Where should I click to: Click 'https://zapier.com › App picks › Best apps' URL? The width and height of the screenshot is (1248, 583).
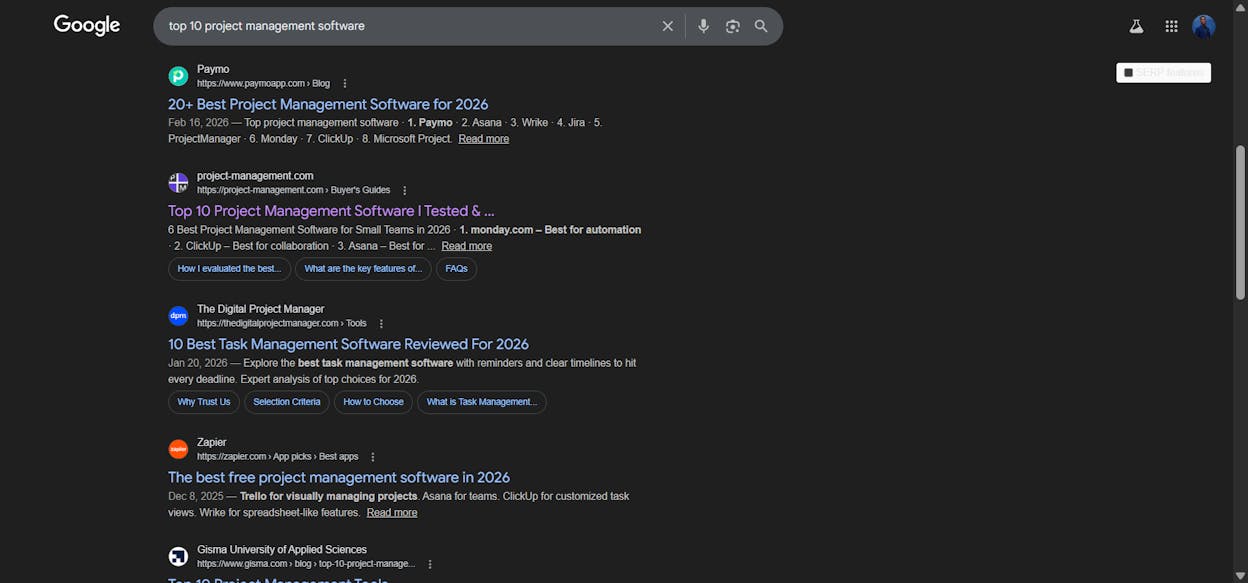click(x=278, y=457)
